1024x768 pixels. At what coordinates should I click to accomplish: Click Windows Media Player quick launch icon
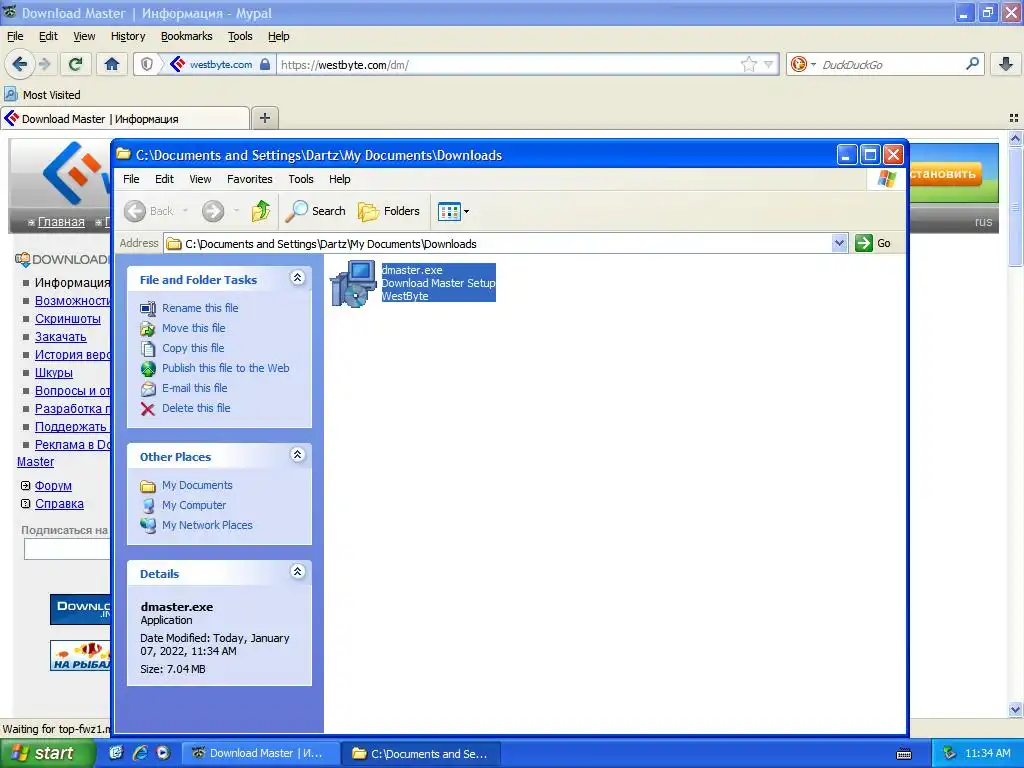coord(163,753)
